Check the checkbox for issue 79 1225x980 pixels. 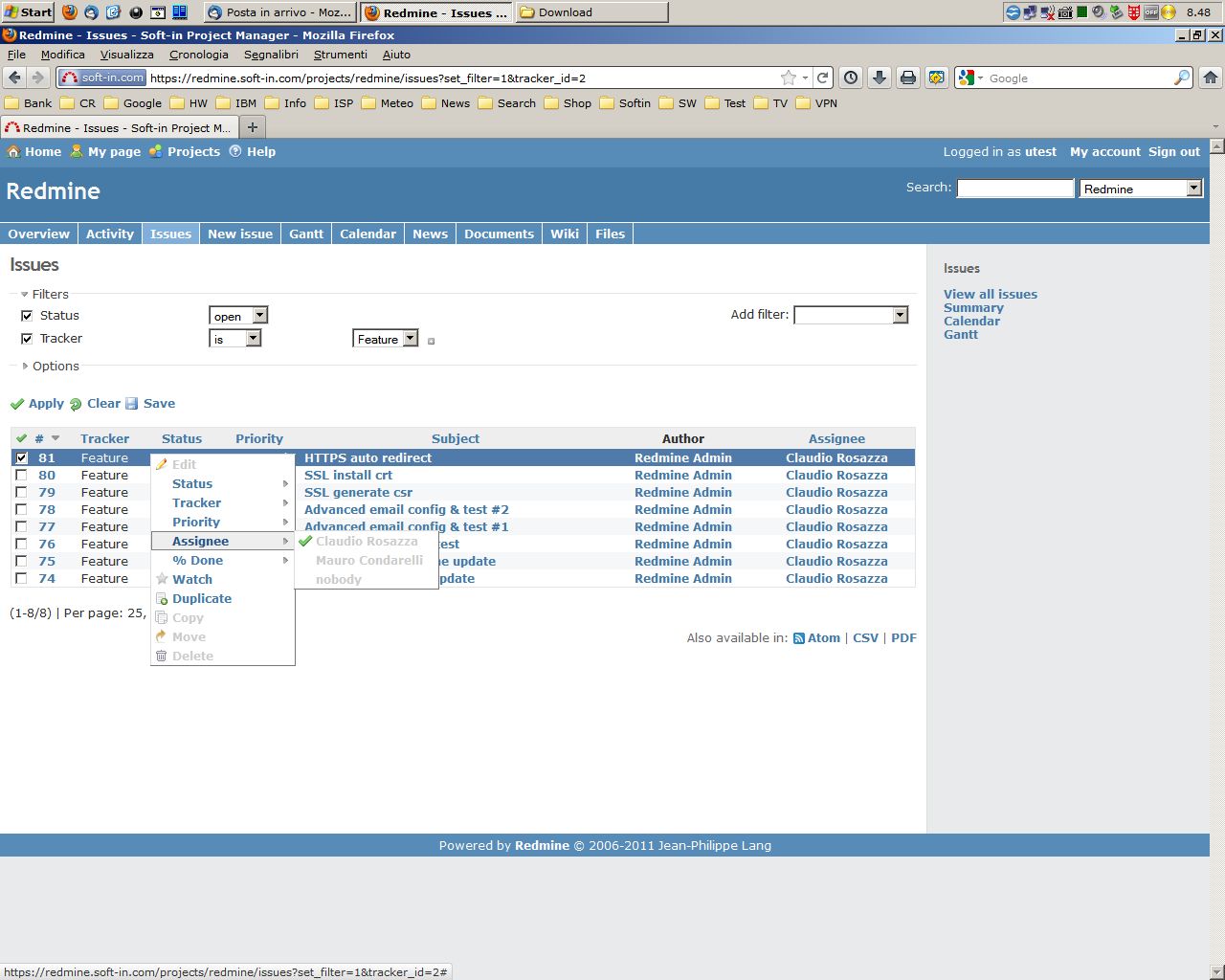(21, 492)
